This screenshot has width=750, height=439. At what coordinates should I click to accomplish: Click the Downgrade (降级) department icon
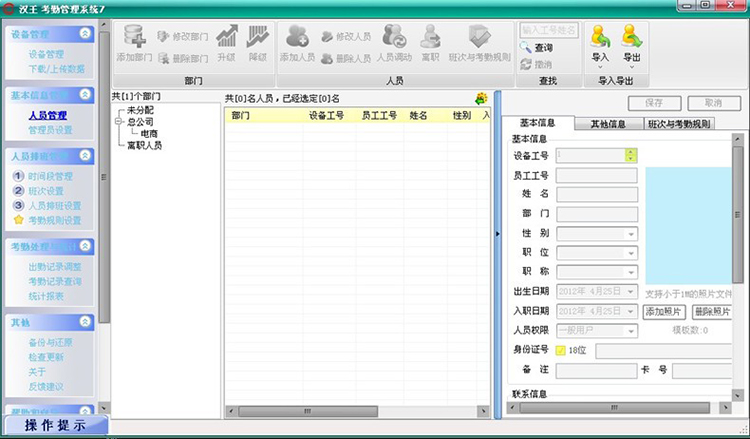(x=257, y=36)
